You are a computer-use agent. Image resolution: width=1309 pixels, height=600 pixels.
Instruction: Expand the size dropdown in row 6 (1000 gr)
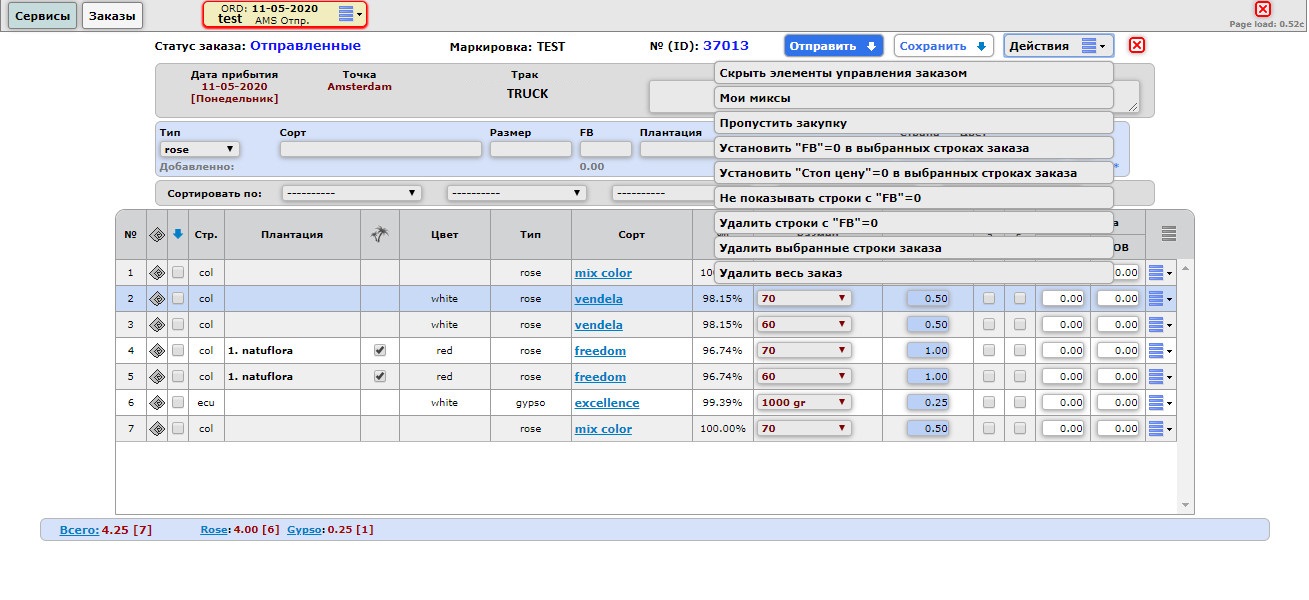(x=804, y=403)
